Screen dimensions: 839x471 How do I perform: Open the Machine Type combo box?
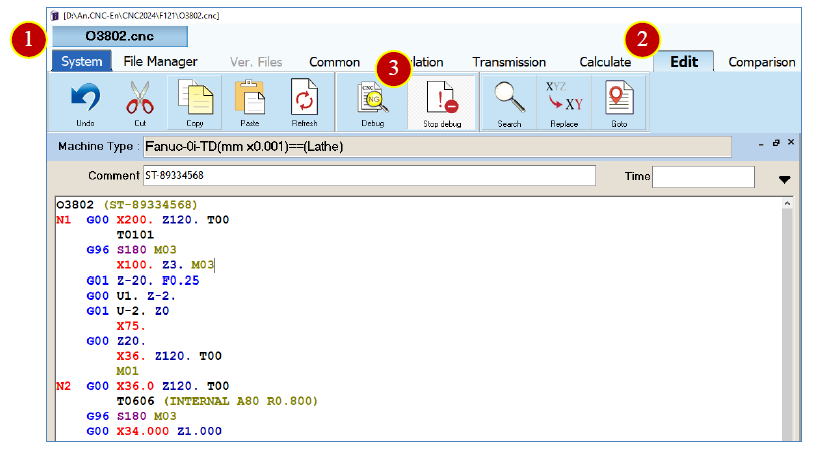tap(437, 147)
